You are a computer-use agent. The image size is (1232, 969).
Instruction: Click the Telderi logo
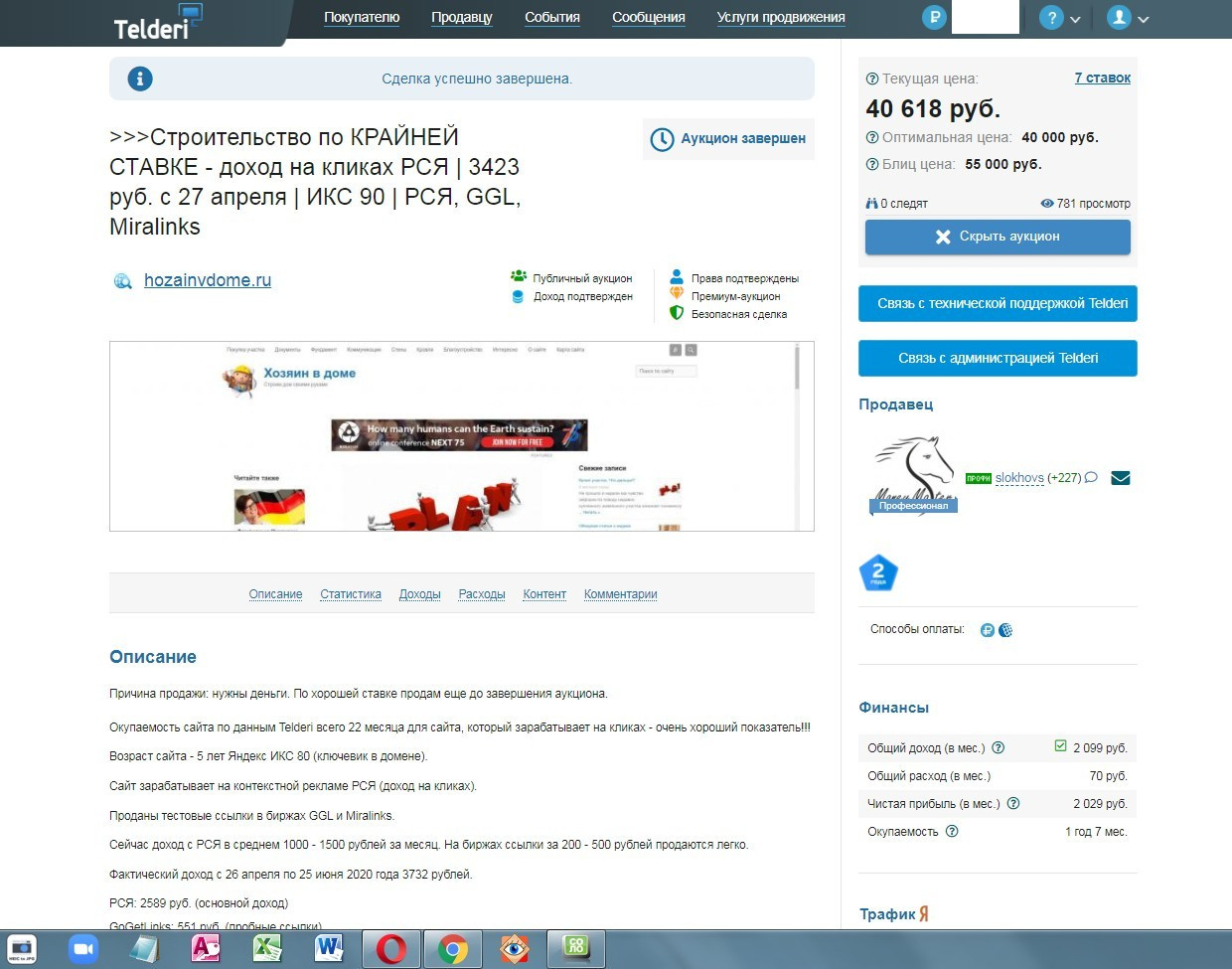pyautogui.click(x=157, y=24)
